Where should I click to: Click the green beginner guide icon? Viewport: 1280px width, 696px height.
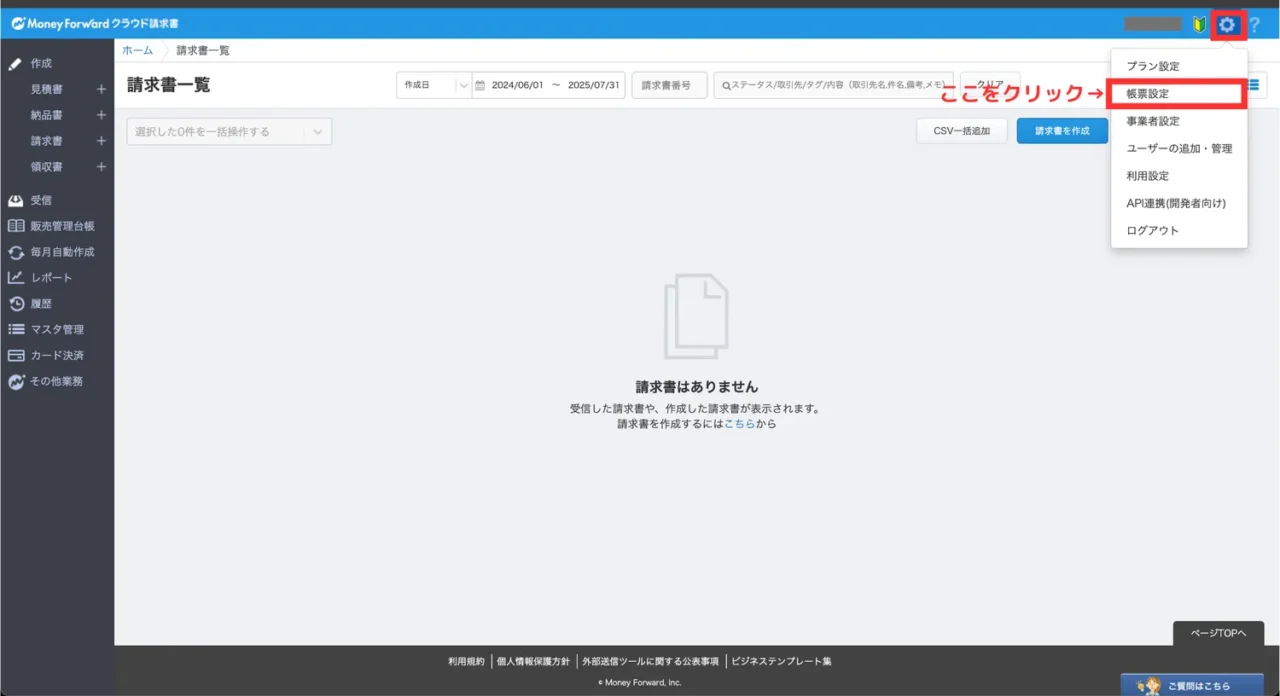tap(1199, 24)
